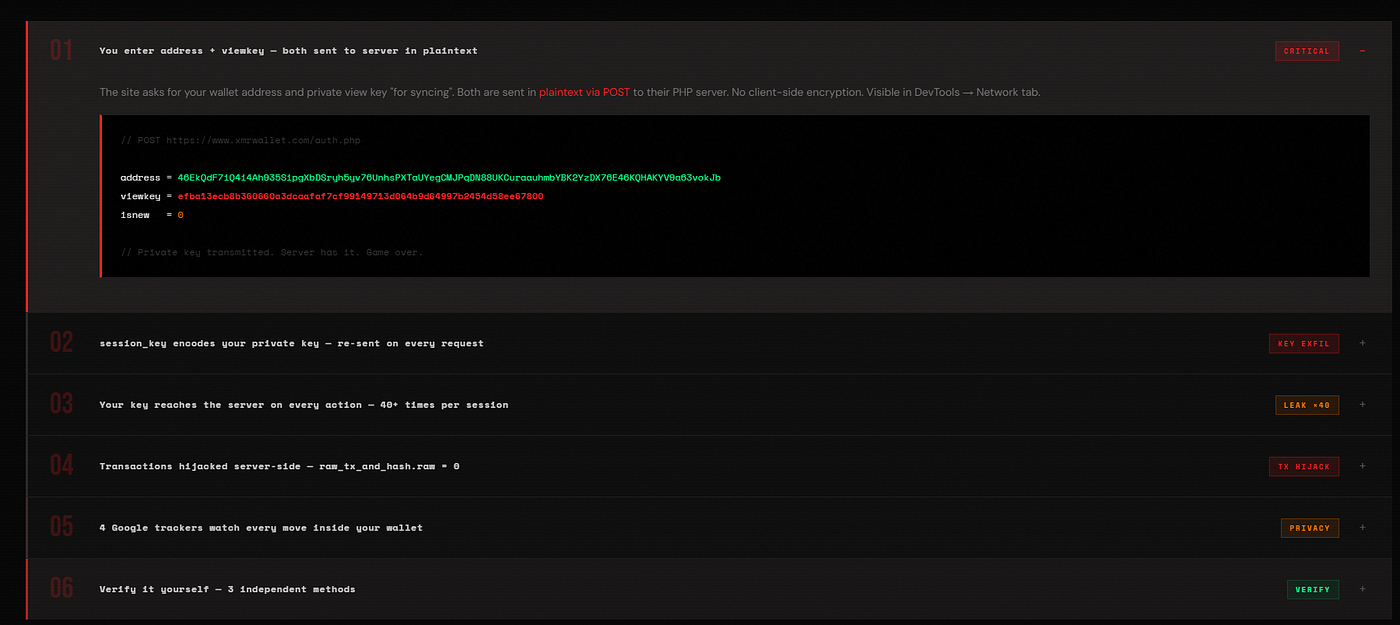Click the PRIVACY badge
This screenshot has height=625, width=1400.
pos(1310,527)
